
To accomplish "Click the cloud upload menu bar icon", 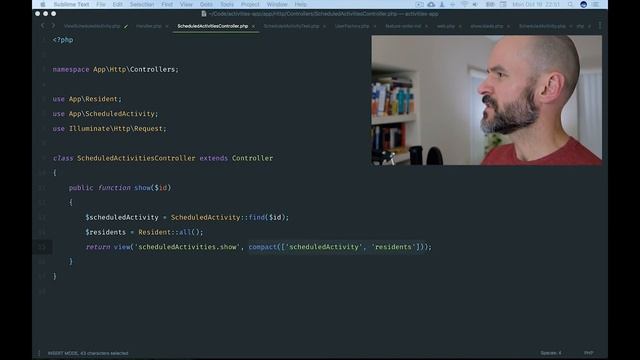I will [x=431, y=4].
